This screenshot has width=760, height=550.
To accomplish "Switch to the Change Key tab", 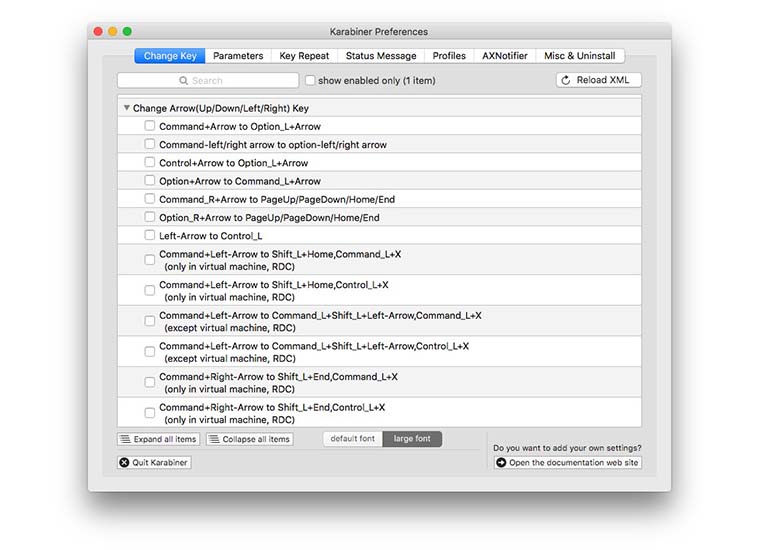I will click(x=170, y=56).
